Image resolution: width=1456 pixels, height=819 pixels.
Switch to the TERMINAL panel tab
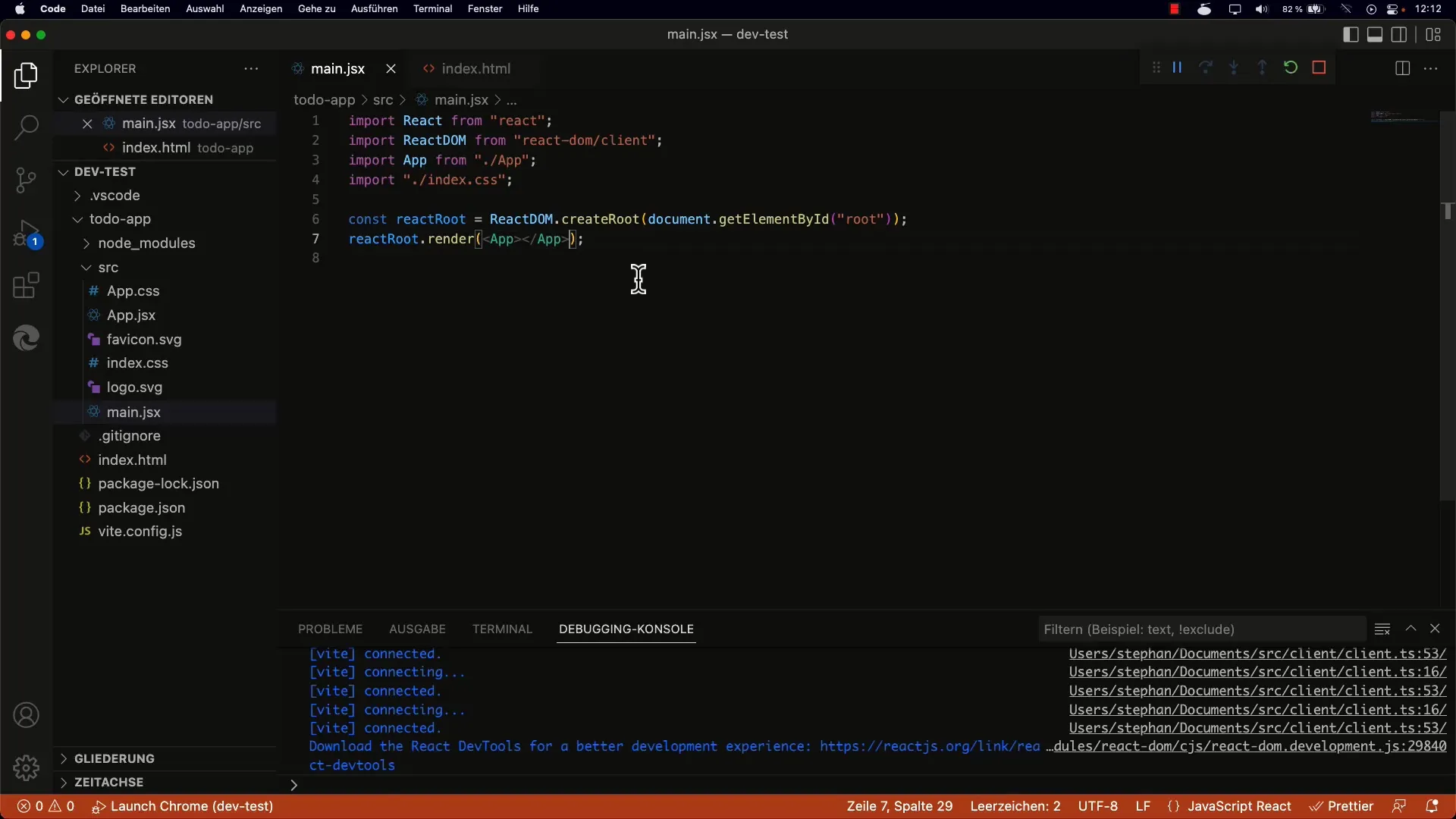[x=502, y=629]
